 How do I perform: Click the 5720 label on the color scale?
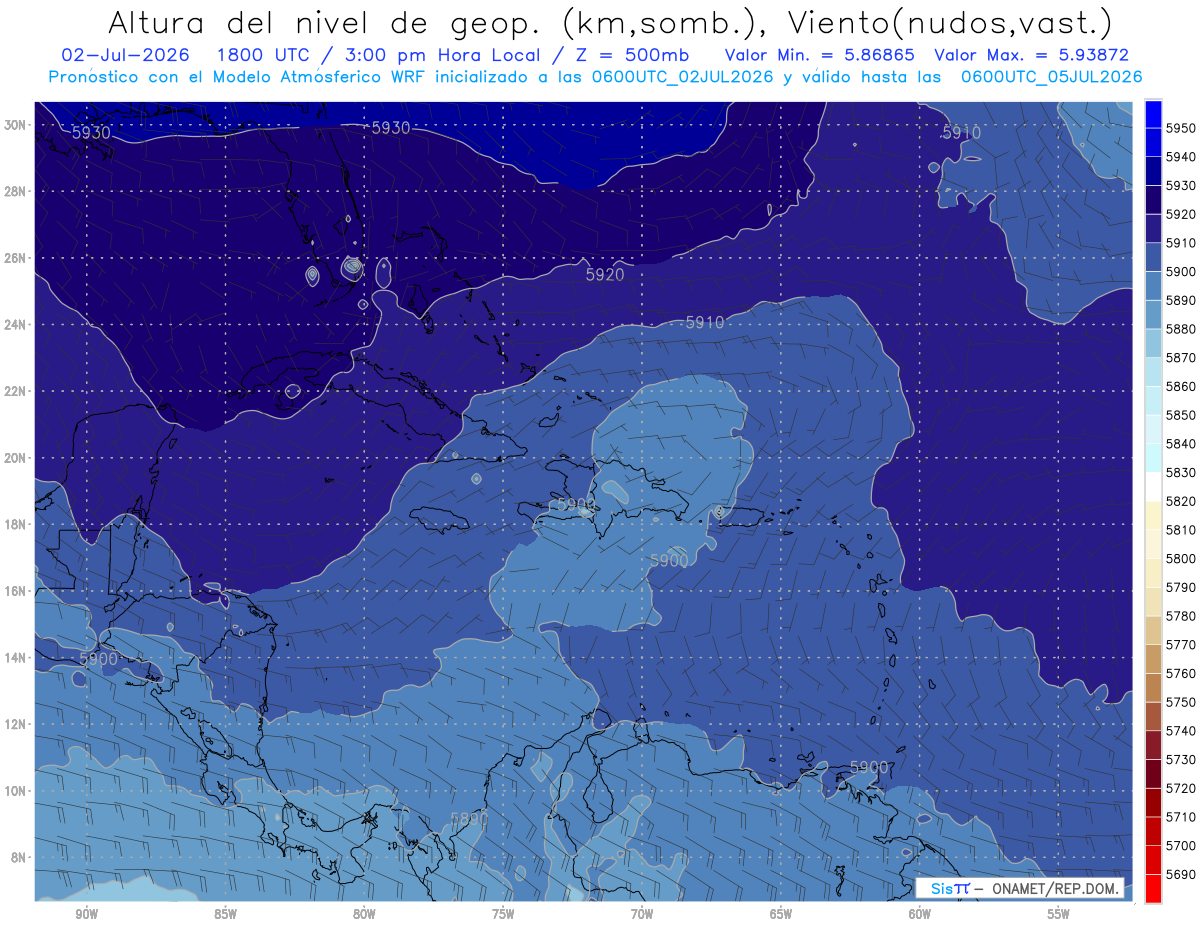[x=1181, y=788]
